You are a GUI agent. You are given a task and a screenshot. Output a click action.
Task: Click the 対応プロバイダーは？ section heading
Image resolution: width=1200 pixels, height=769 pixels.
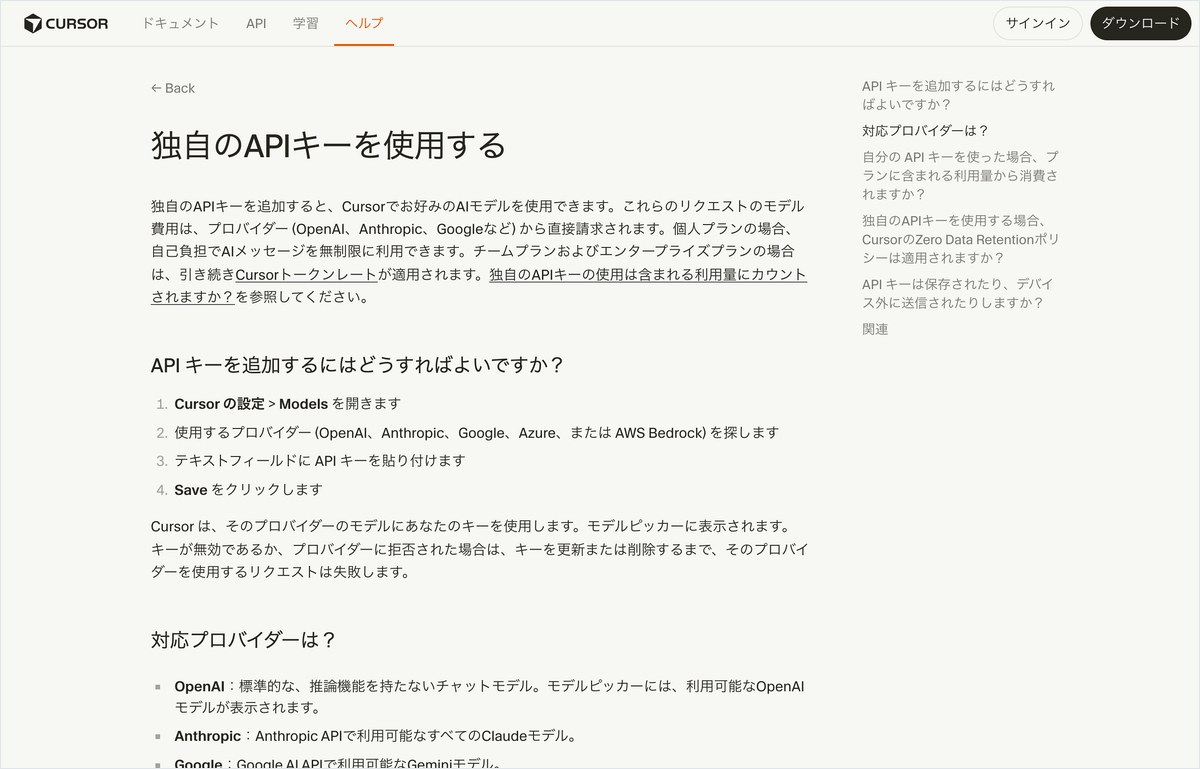click(244, 640)
